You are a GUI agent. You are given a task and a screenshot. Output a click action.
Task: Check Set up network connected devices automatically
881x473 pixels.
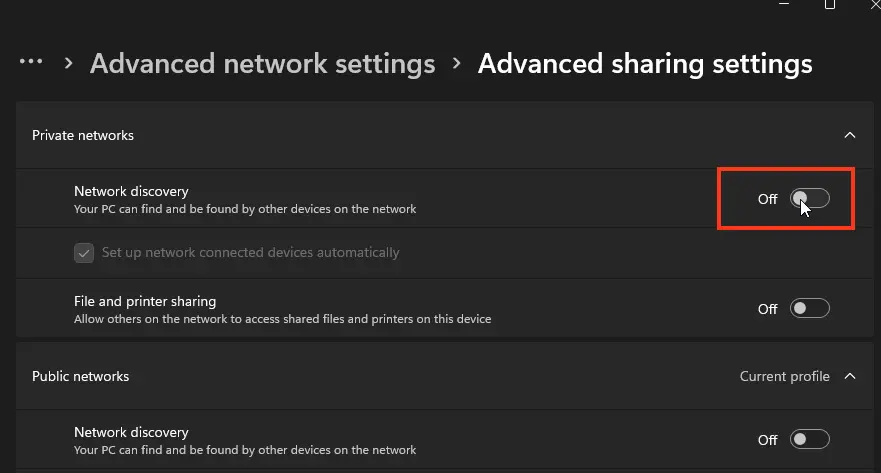(x=84, y=253)
